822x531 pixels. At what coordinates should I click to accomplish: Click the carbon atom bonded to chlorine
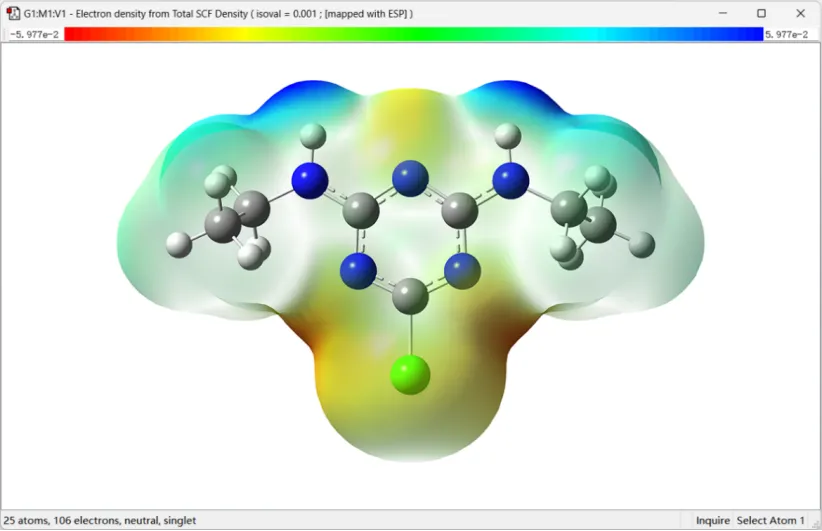(x=410, y=296)
